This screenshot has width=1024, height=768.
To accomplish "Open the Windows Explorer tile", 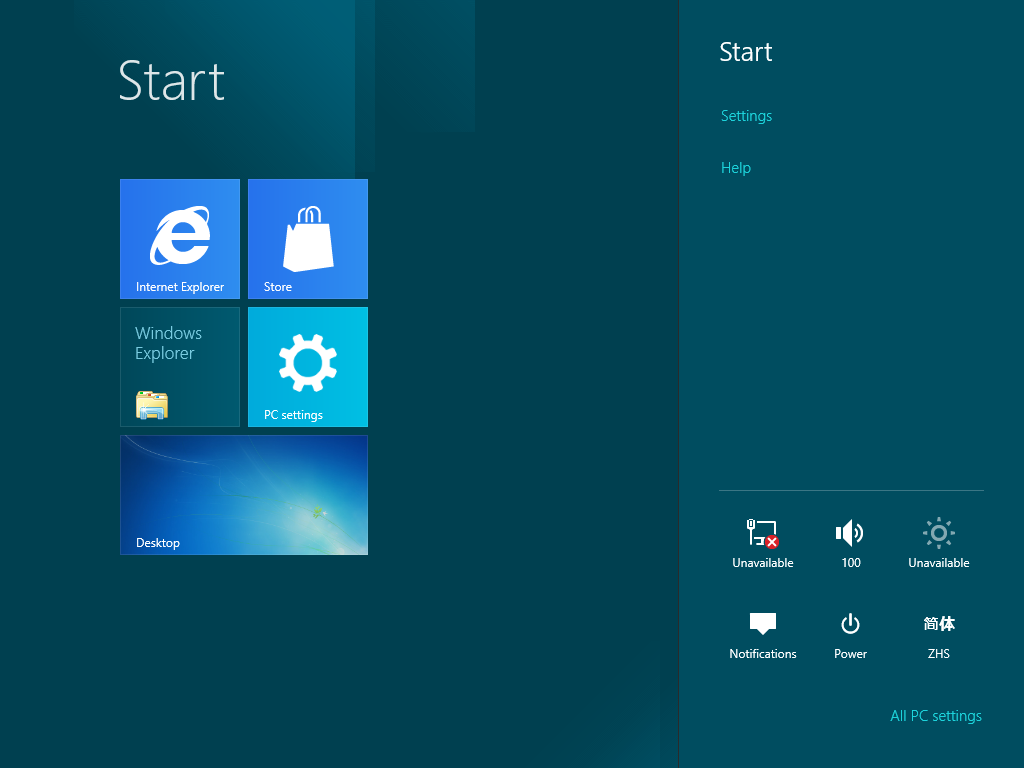I will tap(180, 366).
